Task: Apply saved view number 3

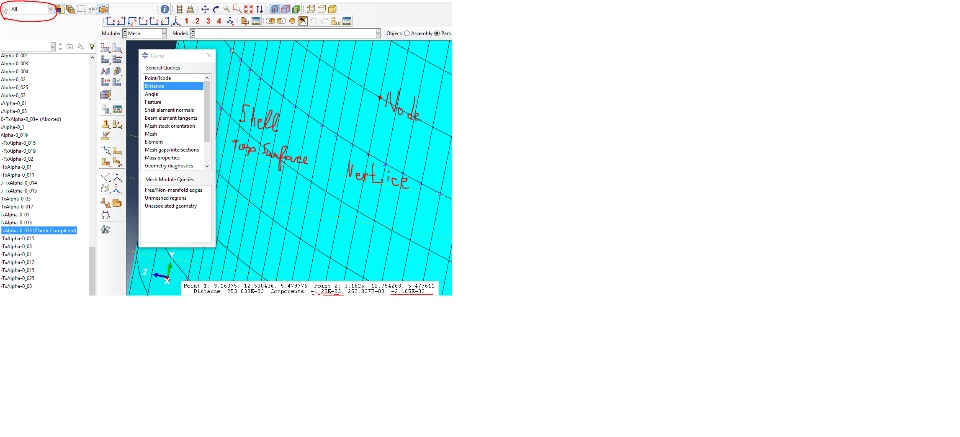Action: tap(208, 21)
